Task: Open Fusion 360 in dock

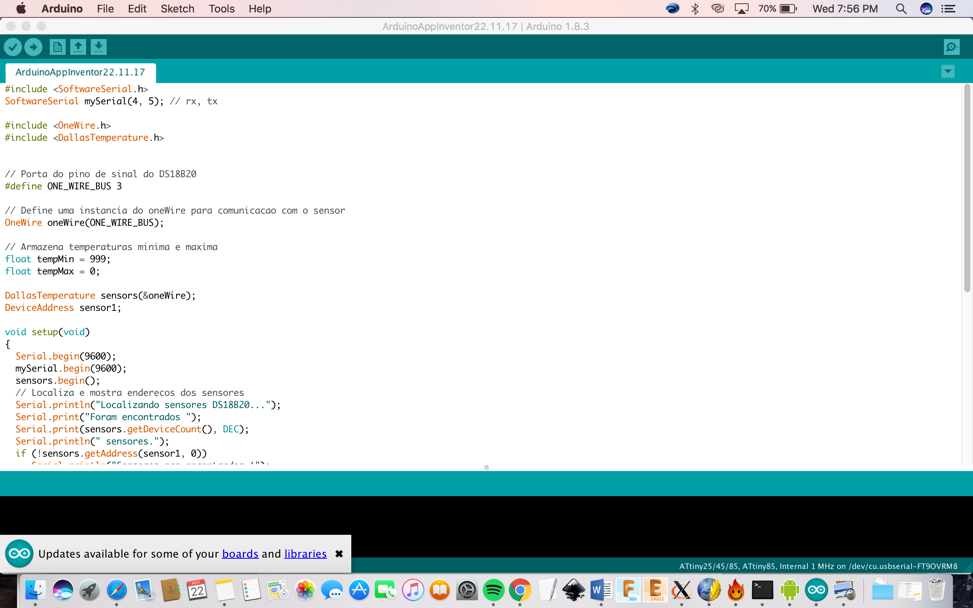Action: 628,589
